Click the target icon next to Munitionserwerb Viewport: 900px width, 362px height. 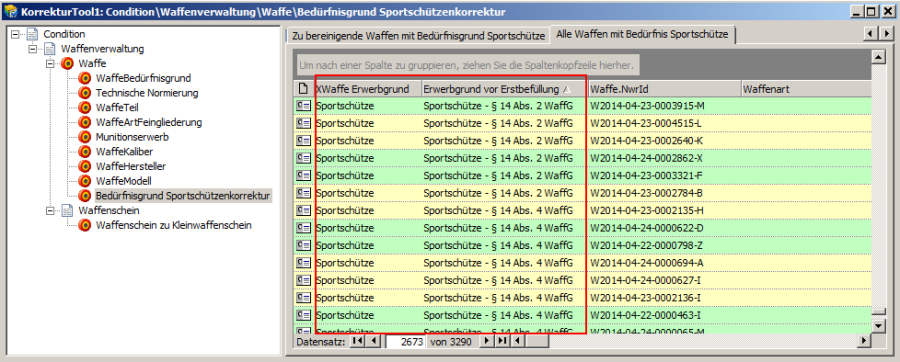pos(85,137)
